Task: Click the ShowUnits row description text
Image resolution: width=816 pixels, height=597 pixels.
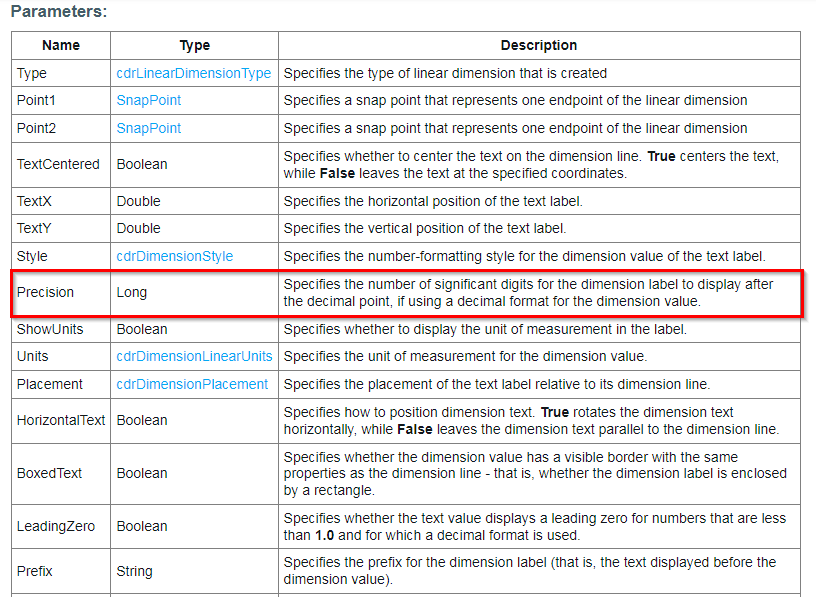Action: click(485, 329)
